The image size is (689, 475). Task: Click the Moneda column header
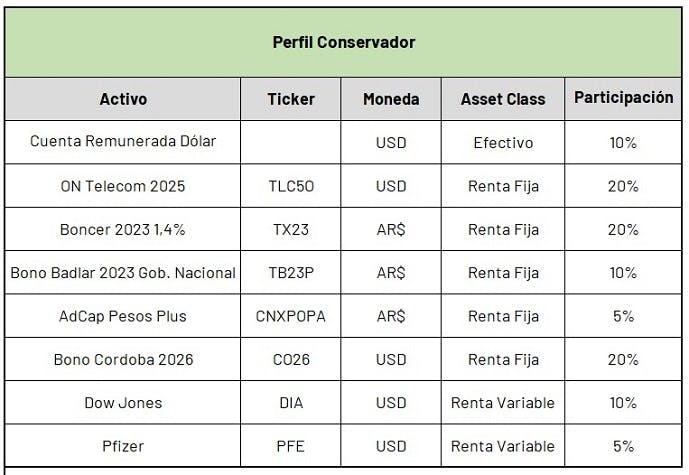click(x=391, y=99)
